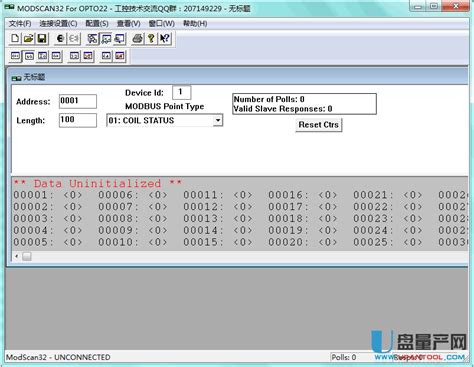This screenshot has height=367, width=474.
Task: Click the Show Traffic toolbar icon
Action: tap(119, 39)
